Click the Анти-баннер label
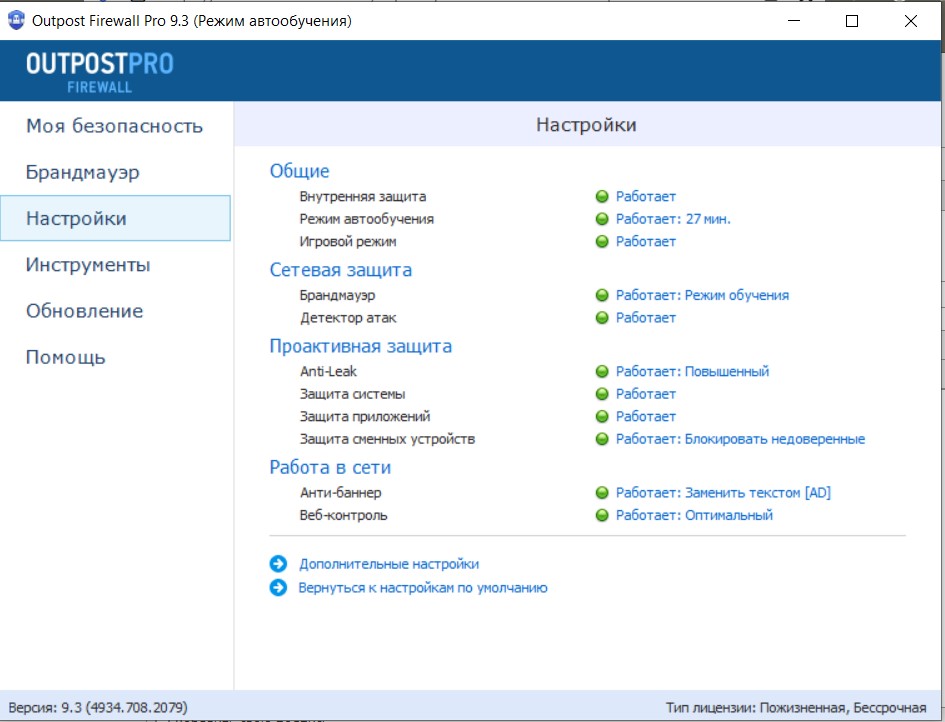Screen dimensions: 945x722 (341, 493)
